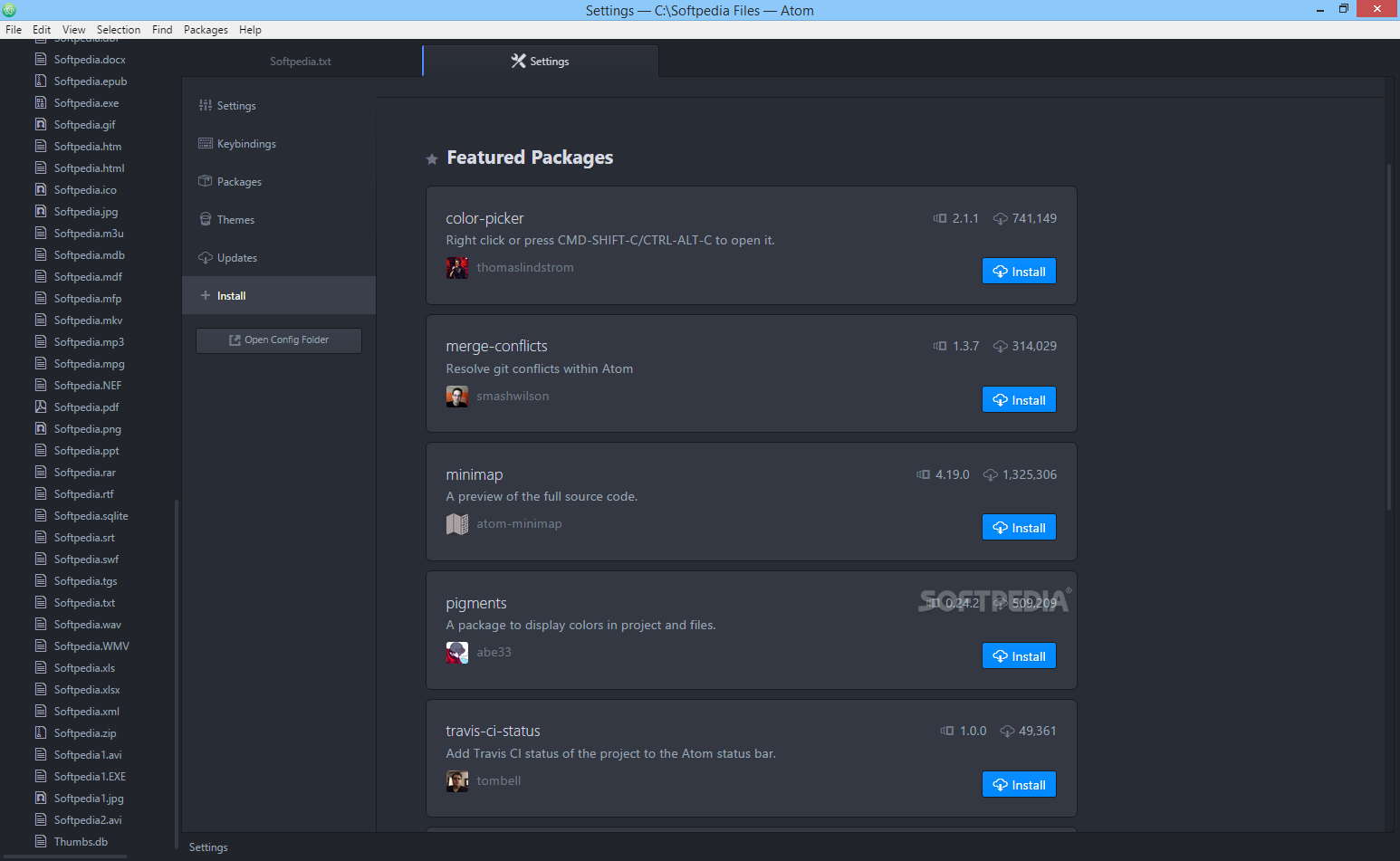Image resolution: width=1400 pixels, height=861 pixels.
Task: Switch to the Softpedia.txt tab
Action: [x=301, y=62]
